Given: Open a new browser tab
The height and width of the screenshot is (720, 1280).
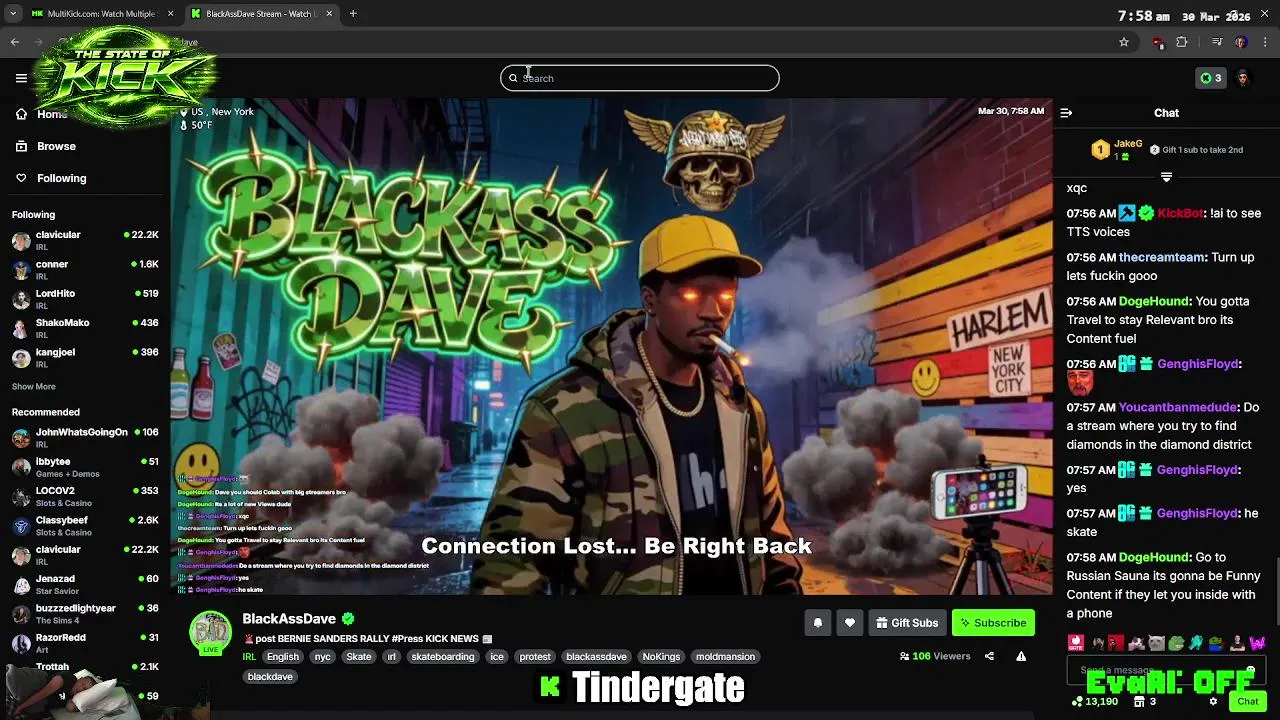Looking at the screenshot, I should click(x=353, y=14).
